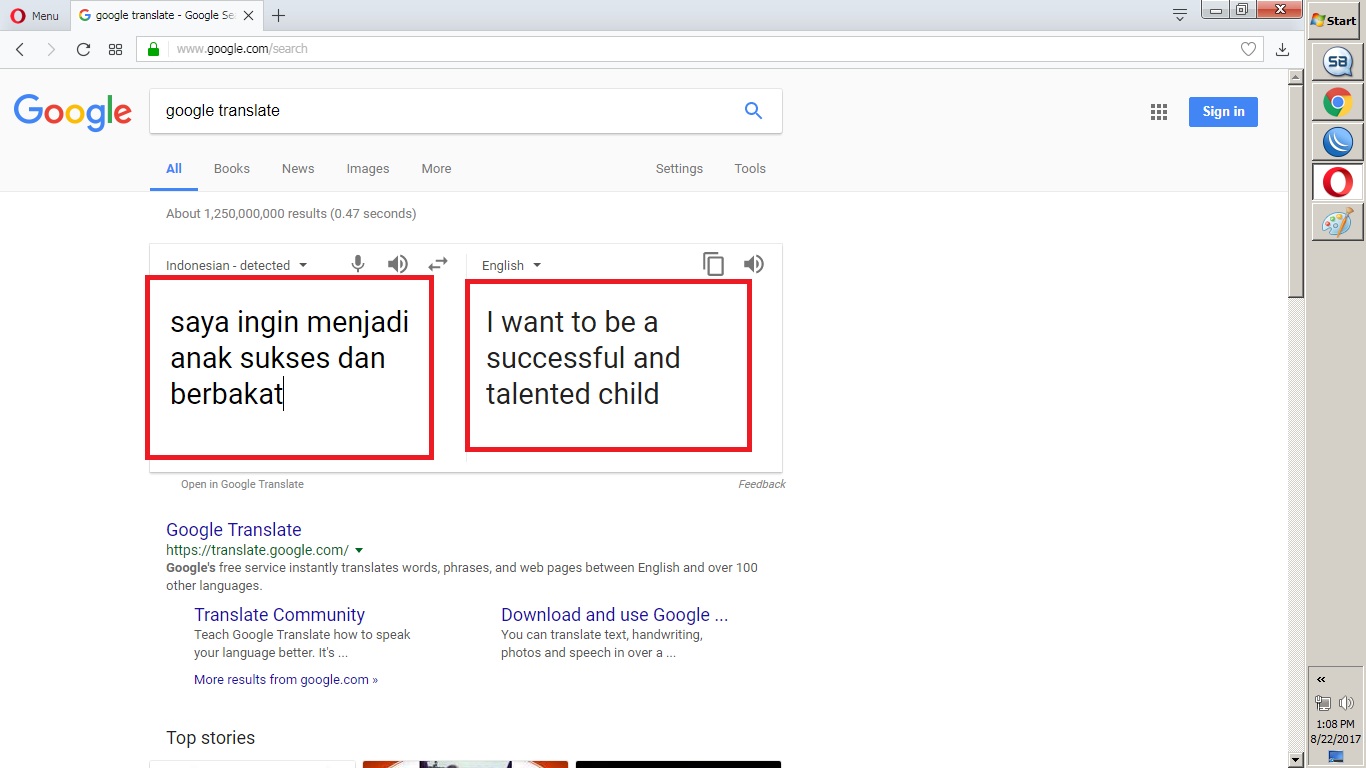Open a new tab with plus icon
This screenshot has width=1366, height=768.
pos(278,15)
